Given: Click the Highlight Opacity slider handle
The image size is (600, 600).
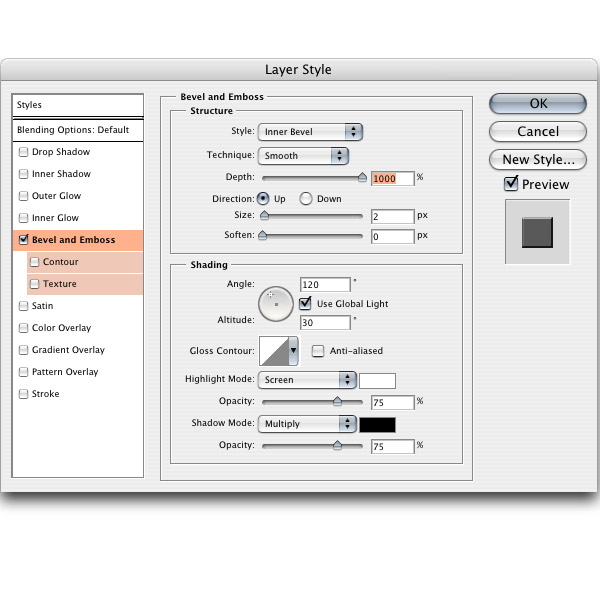Looking at the screenshot, I should [x=337, y=401].
